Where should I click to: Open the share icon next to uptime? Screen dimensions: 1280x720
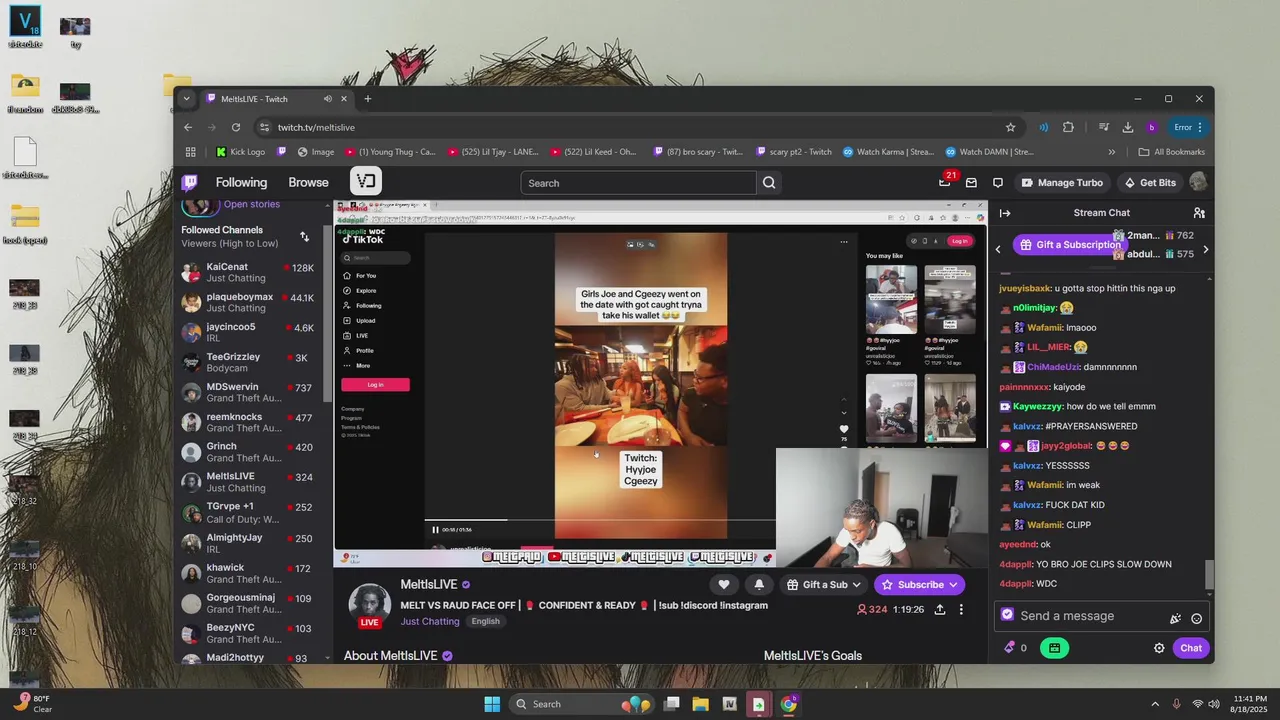pos(940,609)
